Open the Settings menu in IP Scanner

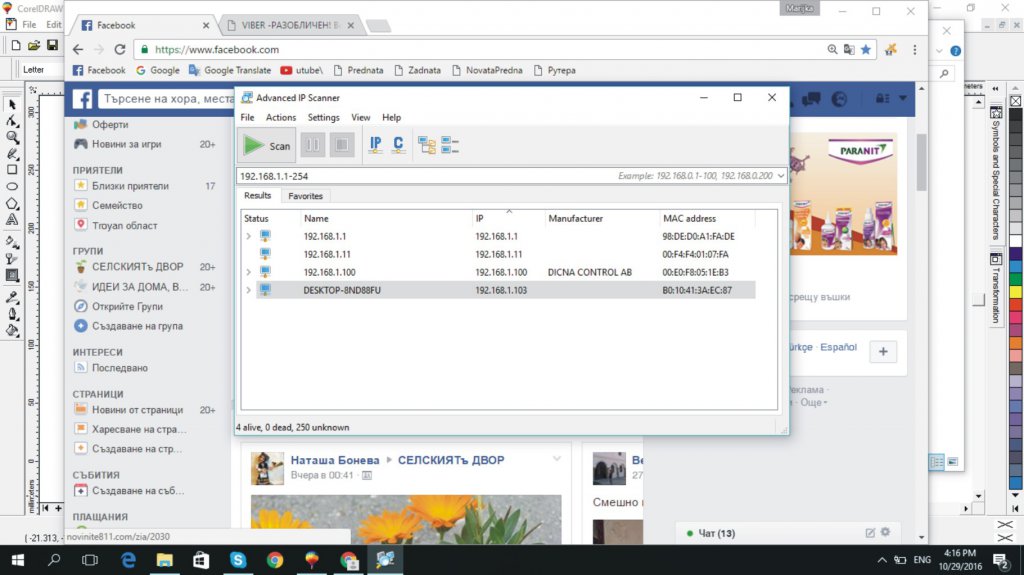(323, 118)
